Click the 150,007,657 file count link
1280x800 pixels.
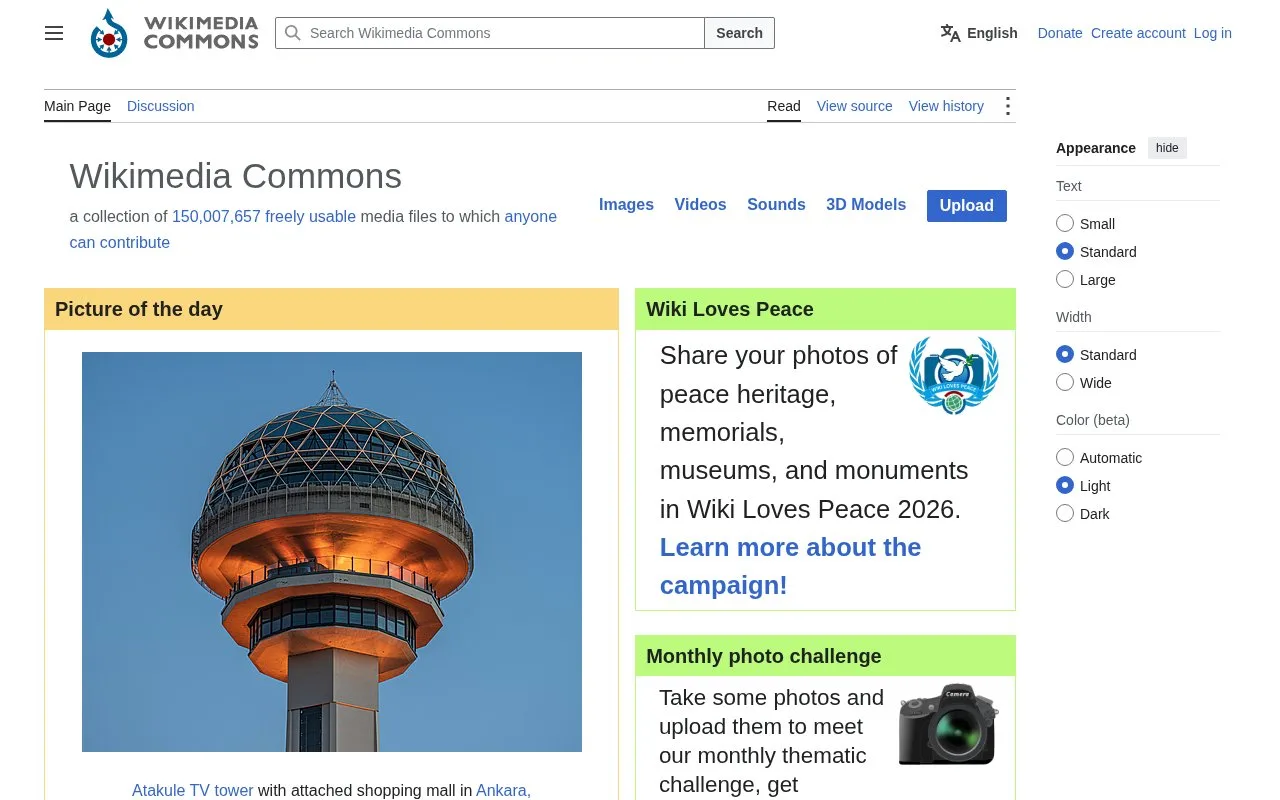click(216, 217)
